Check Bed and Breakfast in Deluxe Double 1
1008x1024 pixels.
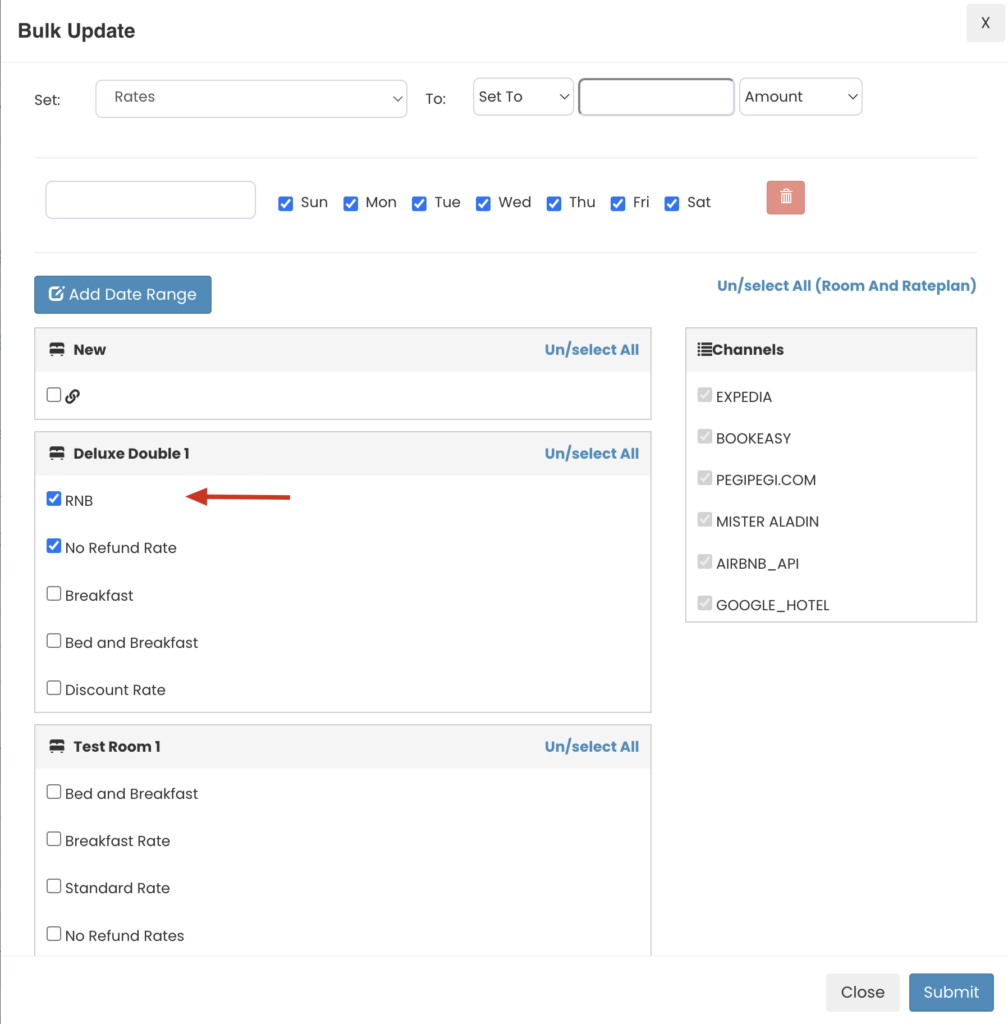click(x=54, y=641)
